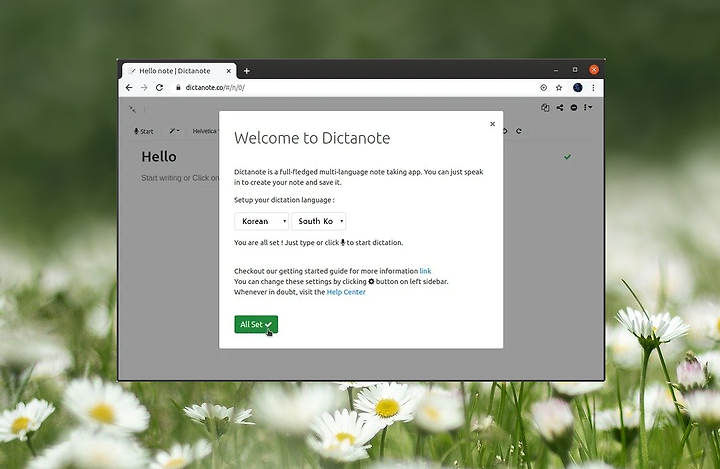720x469 pixels.
Task: Click the round minus icon near share
Action: [574, 107]
